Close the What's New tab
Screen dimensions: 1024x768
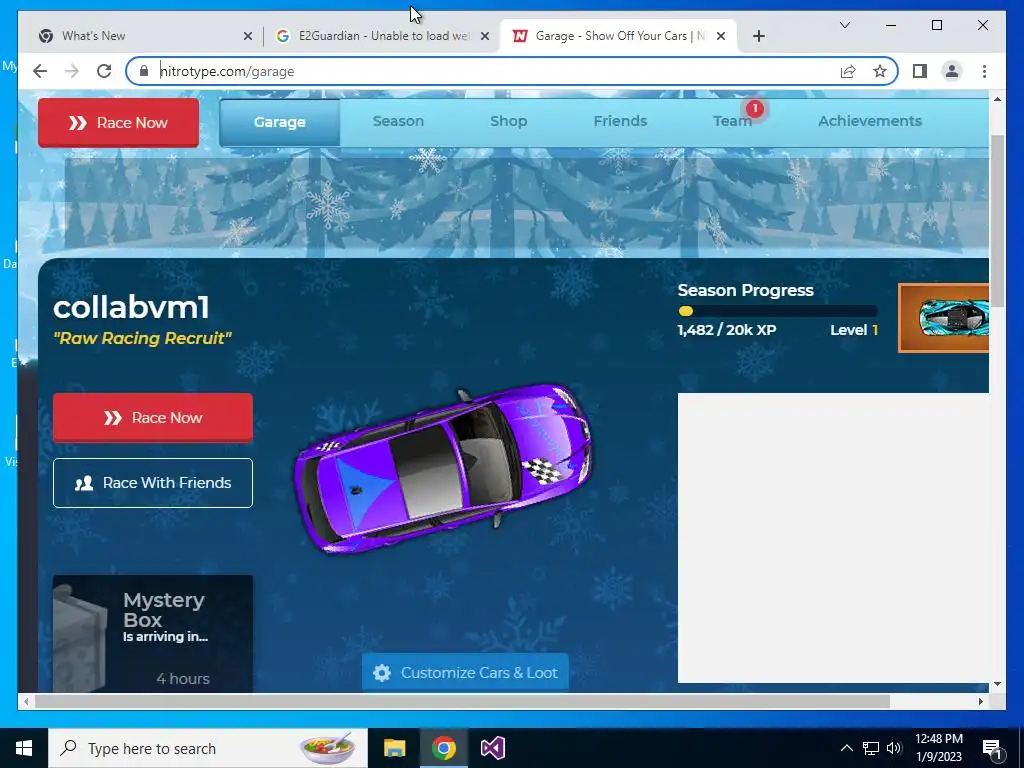pyautogui.click(x=248, y=36)
